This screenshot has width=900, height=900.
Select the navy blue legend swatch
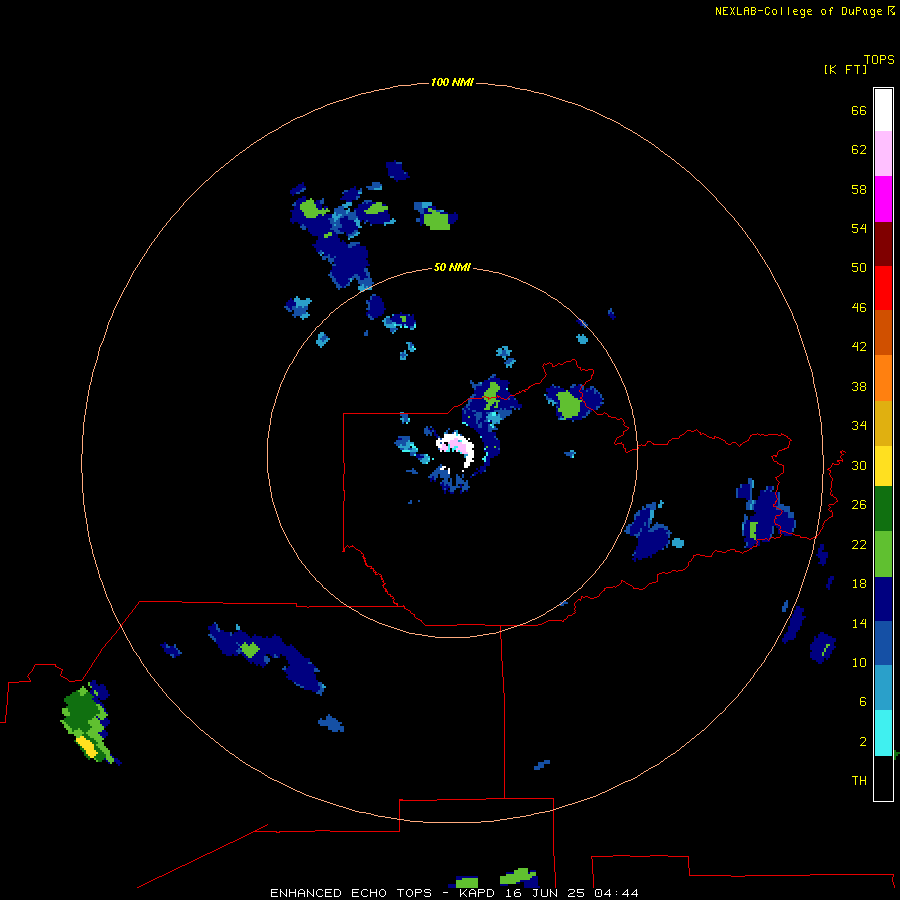coord(883,599)
